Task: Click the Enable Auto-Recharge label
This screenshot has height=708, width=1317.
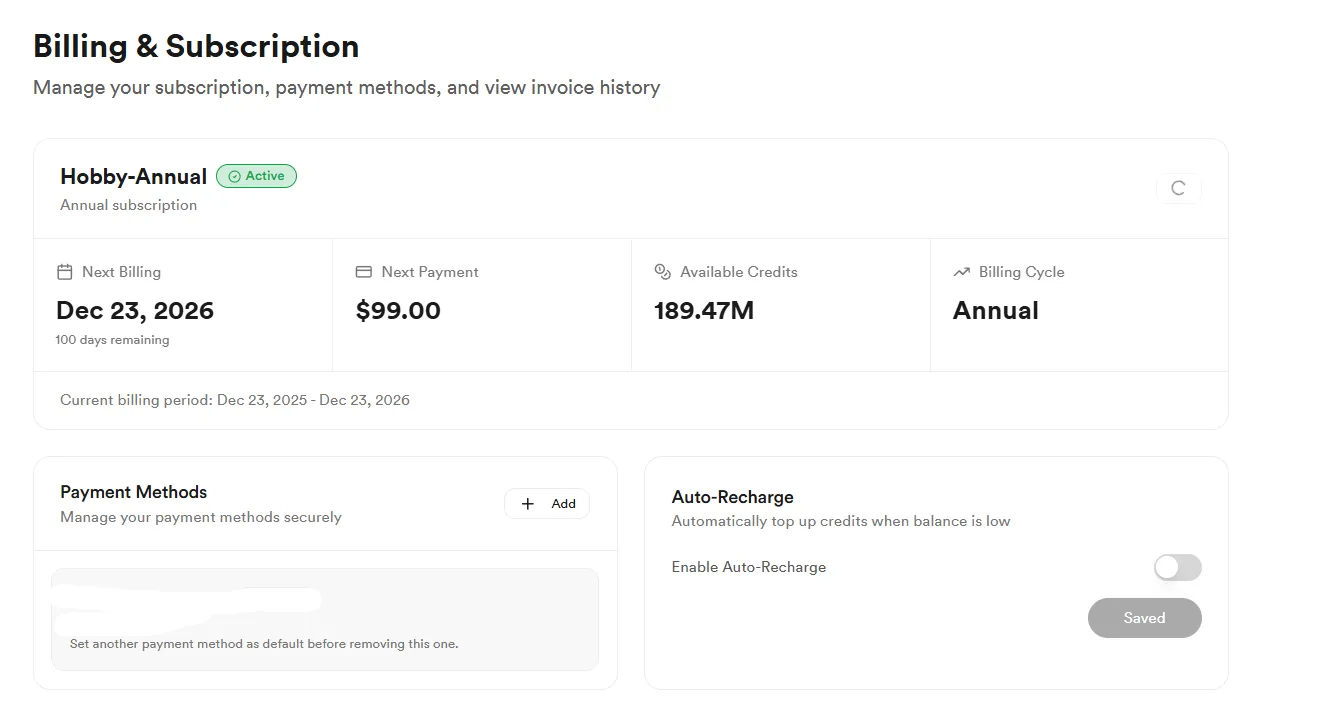Action: tap(749, 567)
